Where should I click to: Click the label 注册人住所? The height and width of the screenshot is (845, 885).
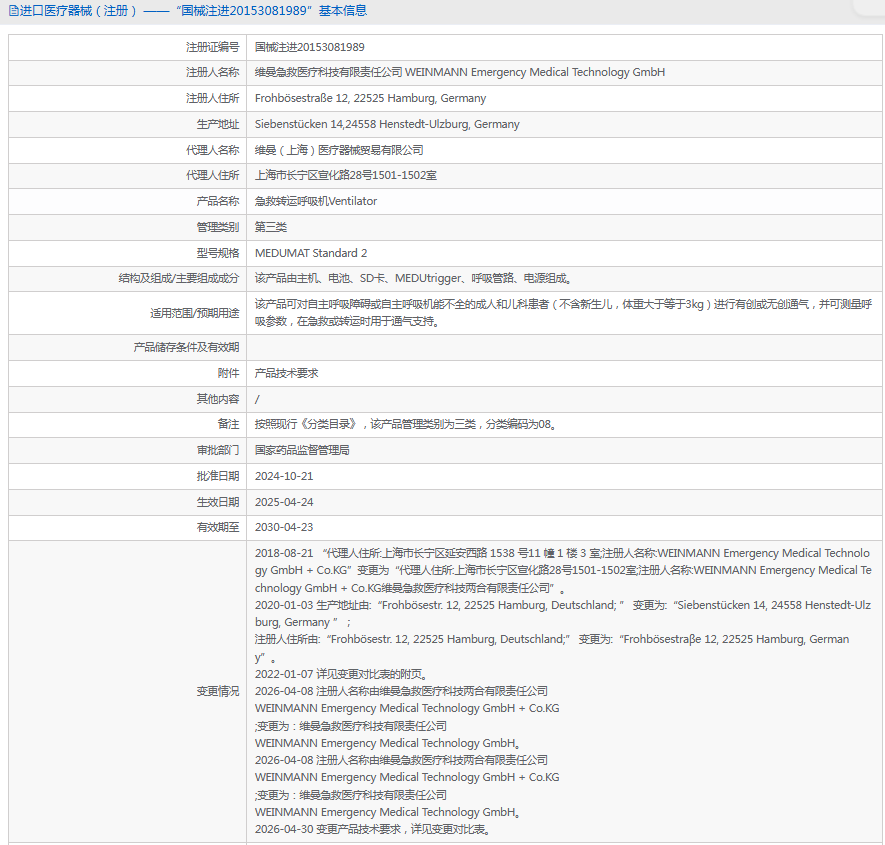coord(213,98)
